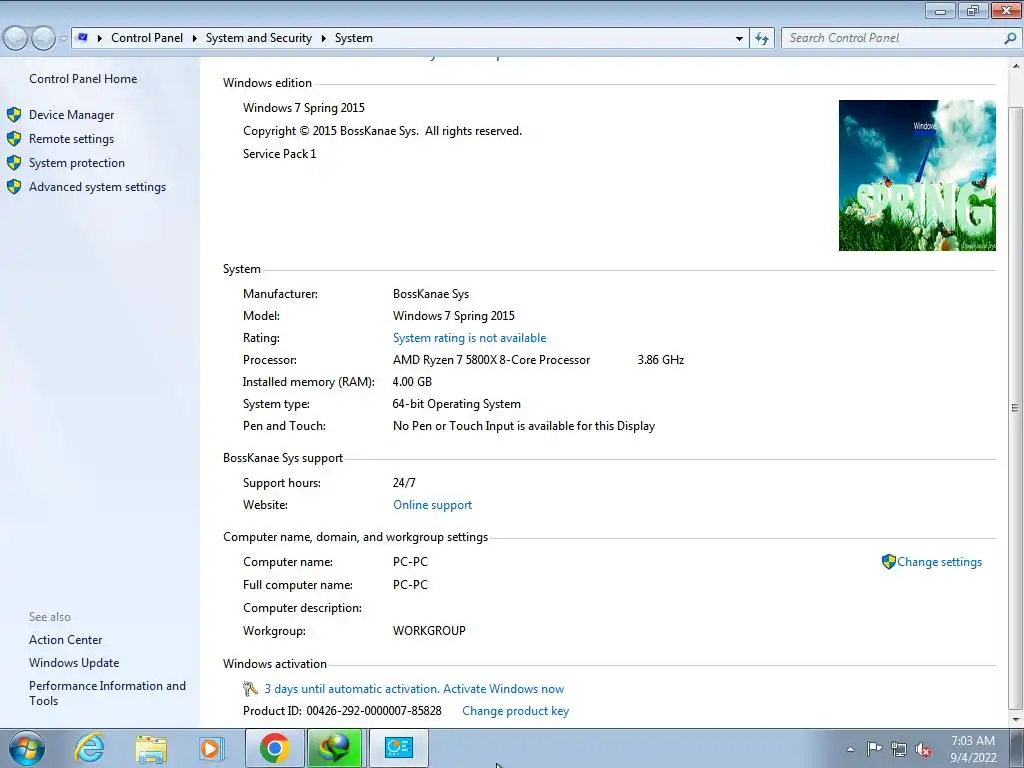
Task: Click the shield icon beside Device Manager
Action: (14, 115)
